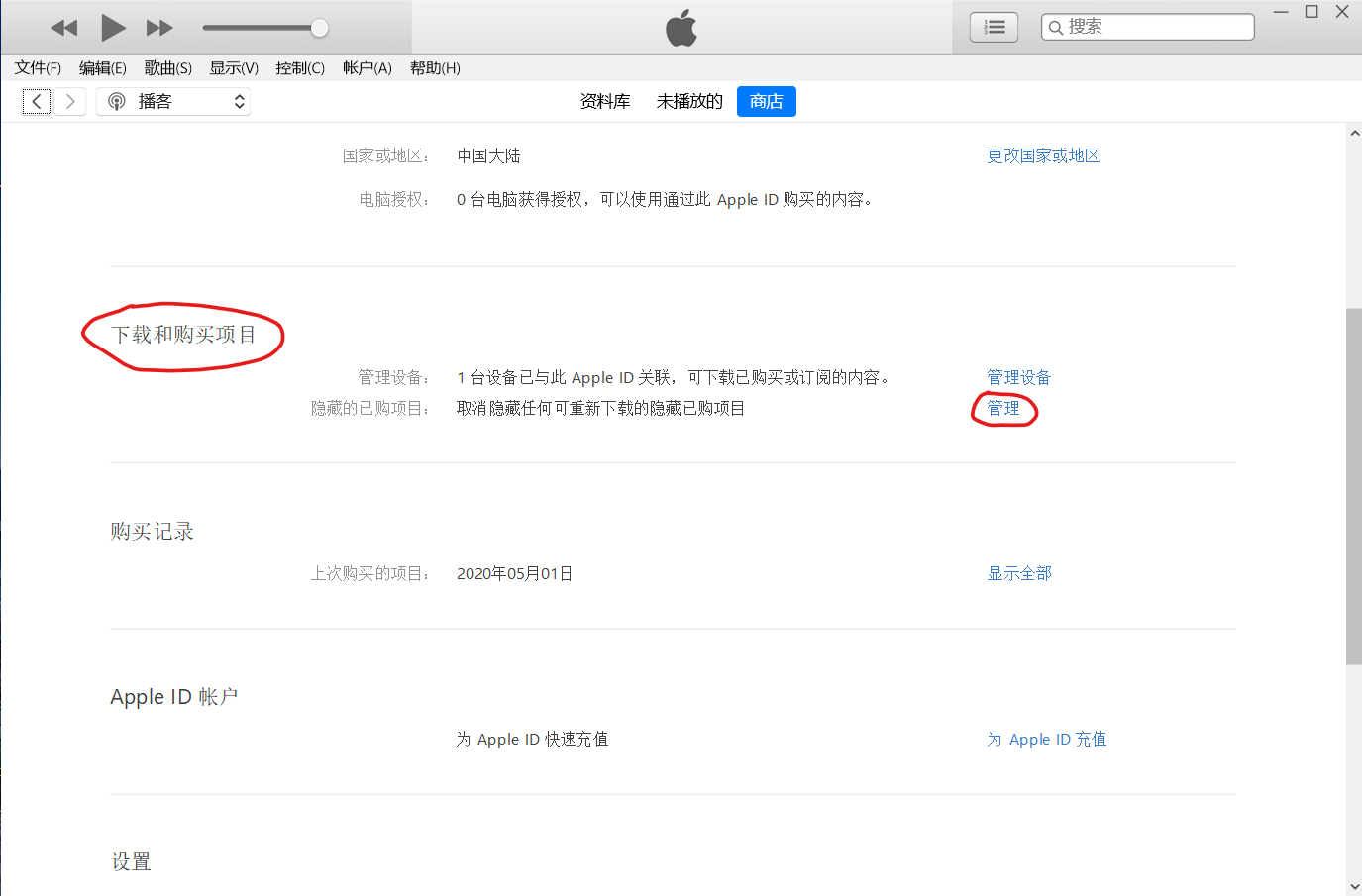
Task: Open the 编辑(E) menu
Action: pyautogui.click(x=103, y=68)
